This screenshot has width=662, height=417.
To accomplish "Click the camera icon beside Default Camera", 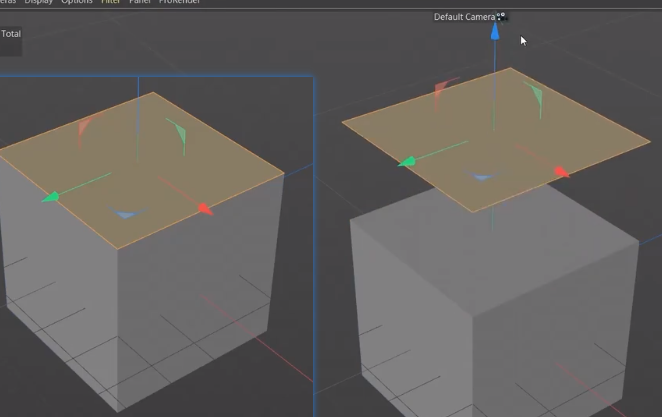I will coord(501,17).
